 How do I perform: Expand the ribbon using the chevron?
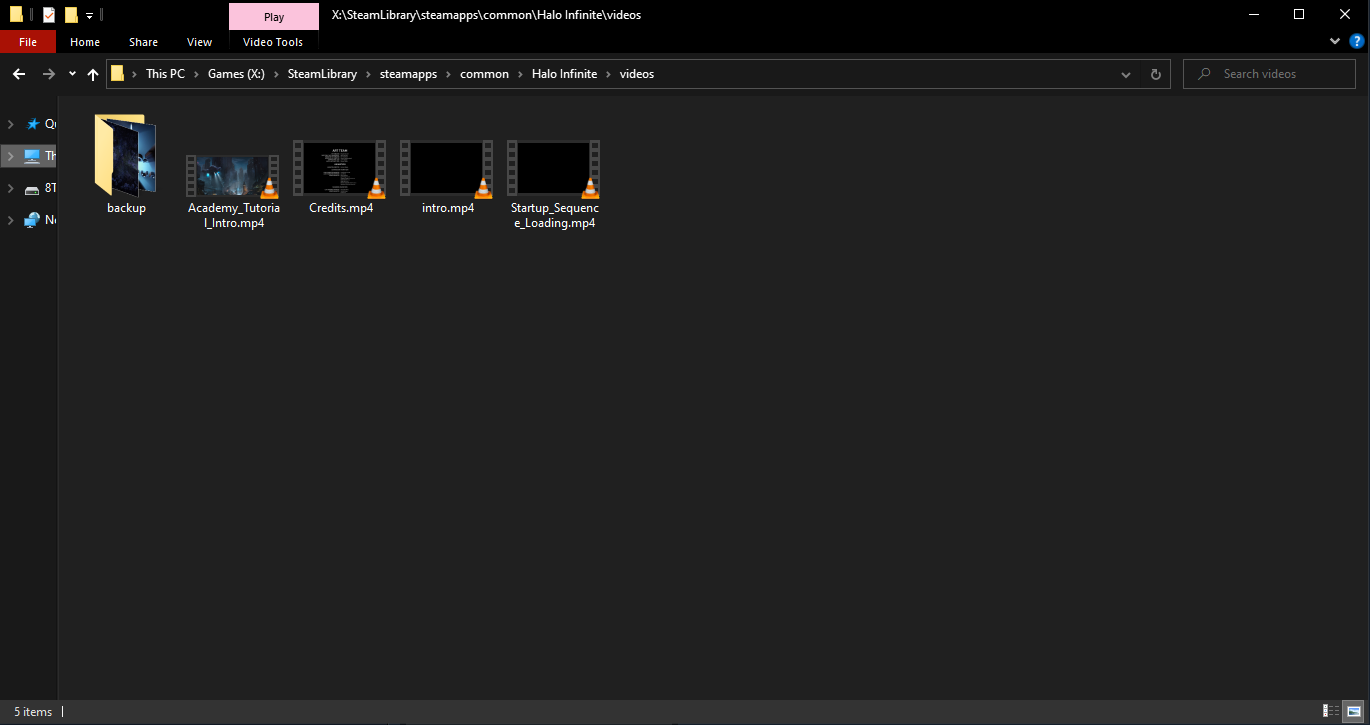[1335, 41]
